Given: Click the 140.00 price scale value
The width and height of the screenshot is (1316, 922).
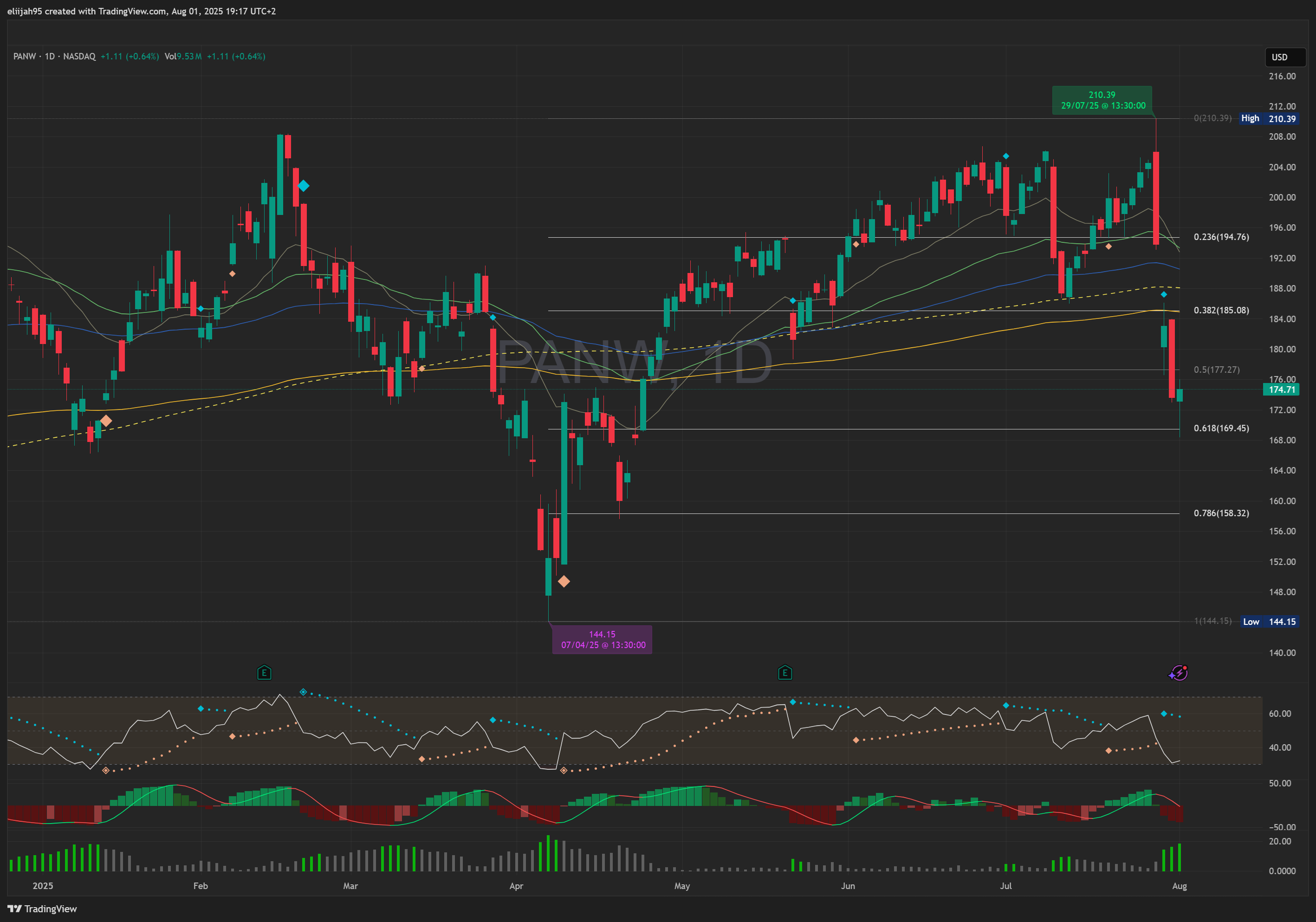Looking at the screenshot, I should coord(1282,653).
